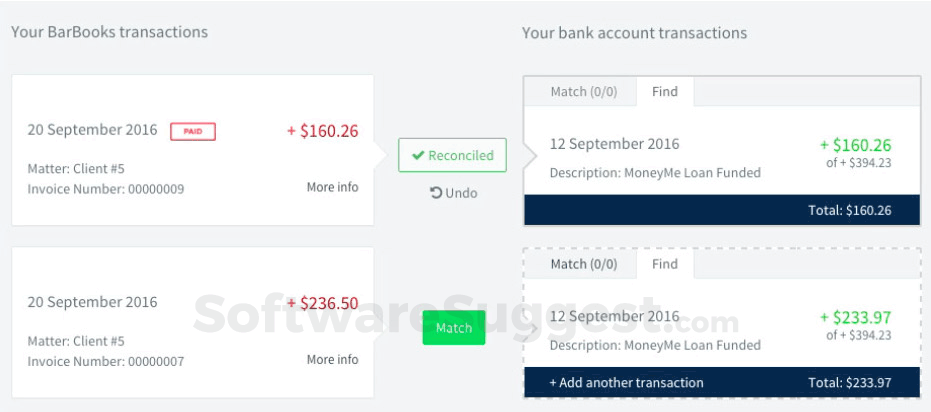Open More info for invoice 00000009
This screenshot has width=931, height=412.
pyautogui.click(x=332, y=187)
